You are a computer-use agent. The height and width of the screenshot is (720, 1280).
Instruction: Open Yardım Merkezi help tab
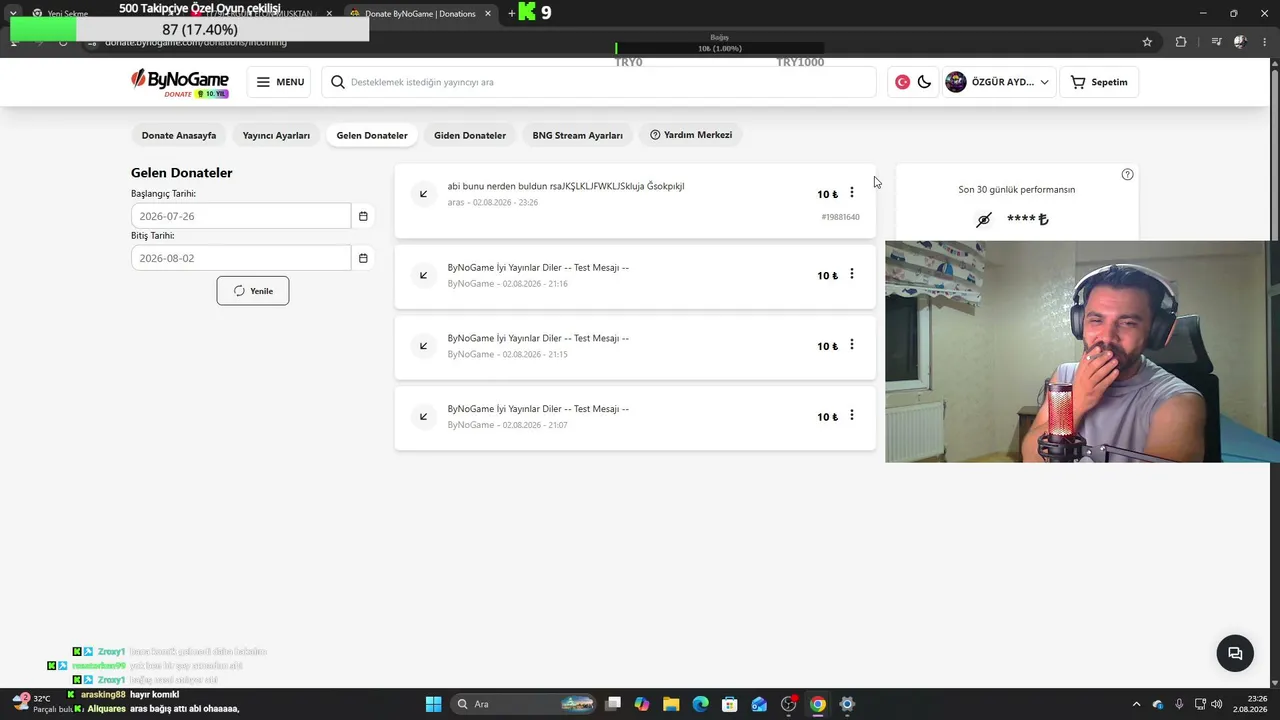691,135
